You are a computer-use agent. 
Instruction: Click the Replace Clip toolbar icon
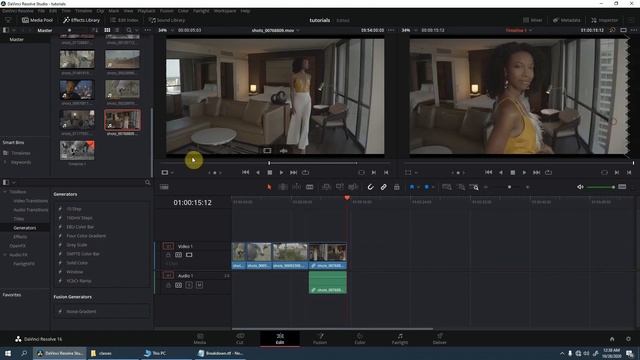click(353, 187)
